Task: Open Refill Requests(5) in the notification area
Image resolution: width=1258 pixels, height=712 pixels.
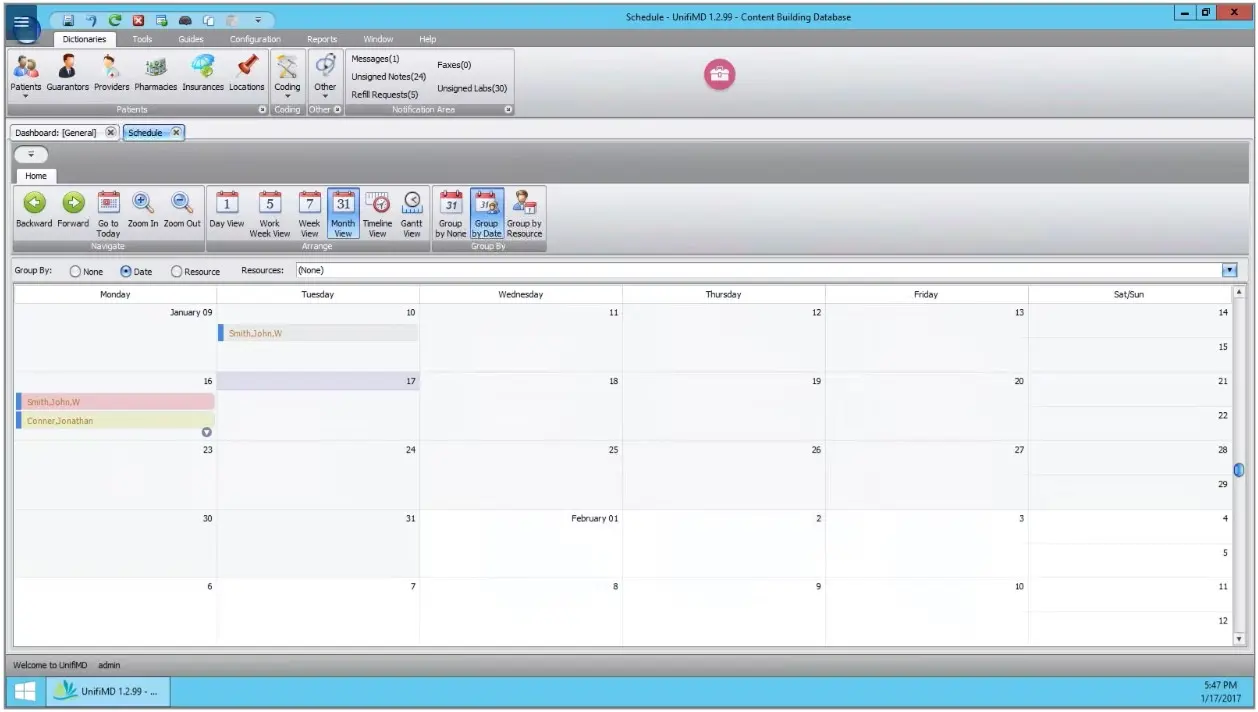Action: [385, 94]
